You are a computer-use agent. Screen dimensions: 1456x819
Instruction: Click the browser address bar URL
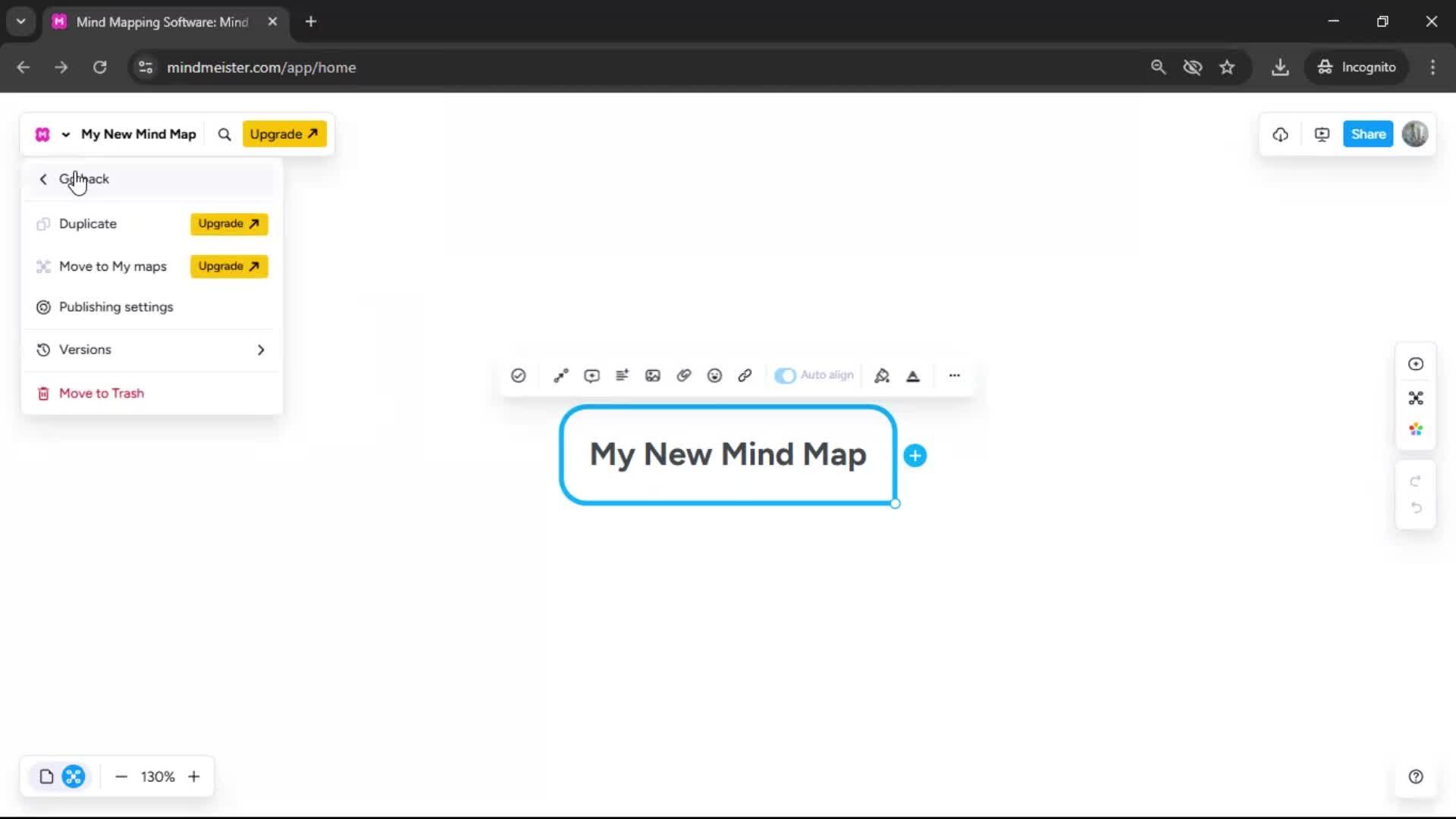tap(262, 67)
